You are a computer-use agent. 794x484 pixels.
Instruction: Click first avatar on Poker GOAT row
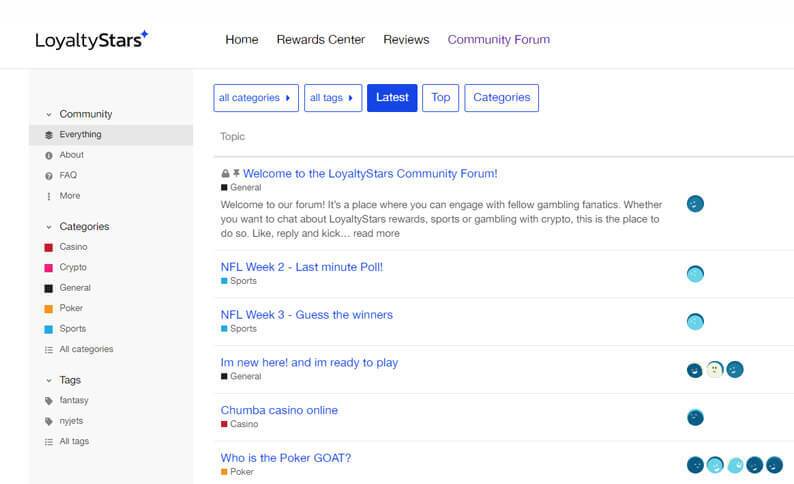(x=695, y=465)
